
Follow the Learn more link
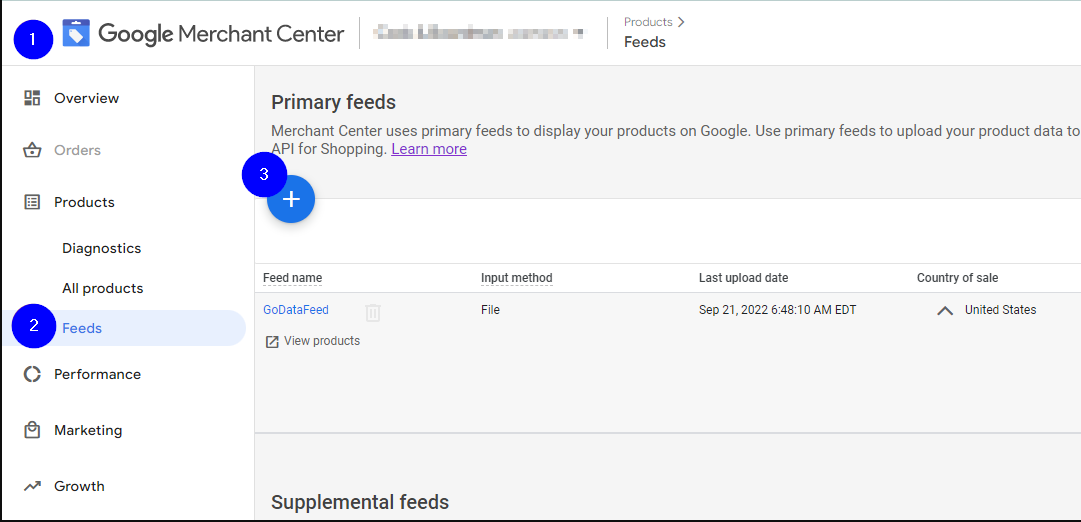click(428, 149)
